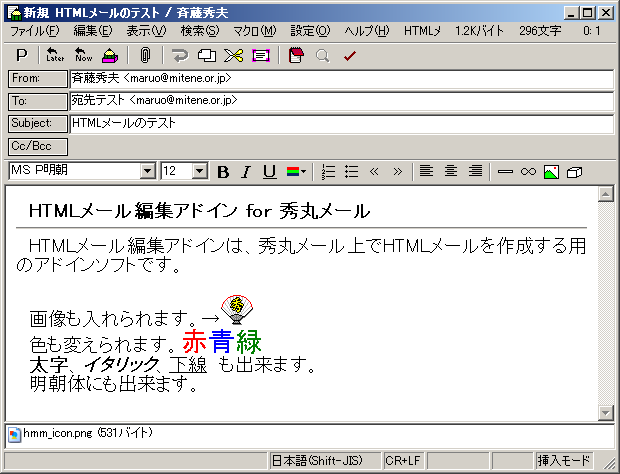This screenshot has height=474, width=620.
Task: Click the green 緑 character
Action: coord(249,341)
